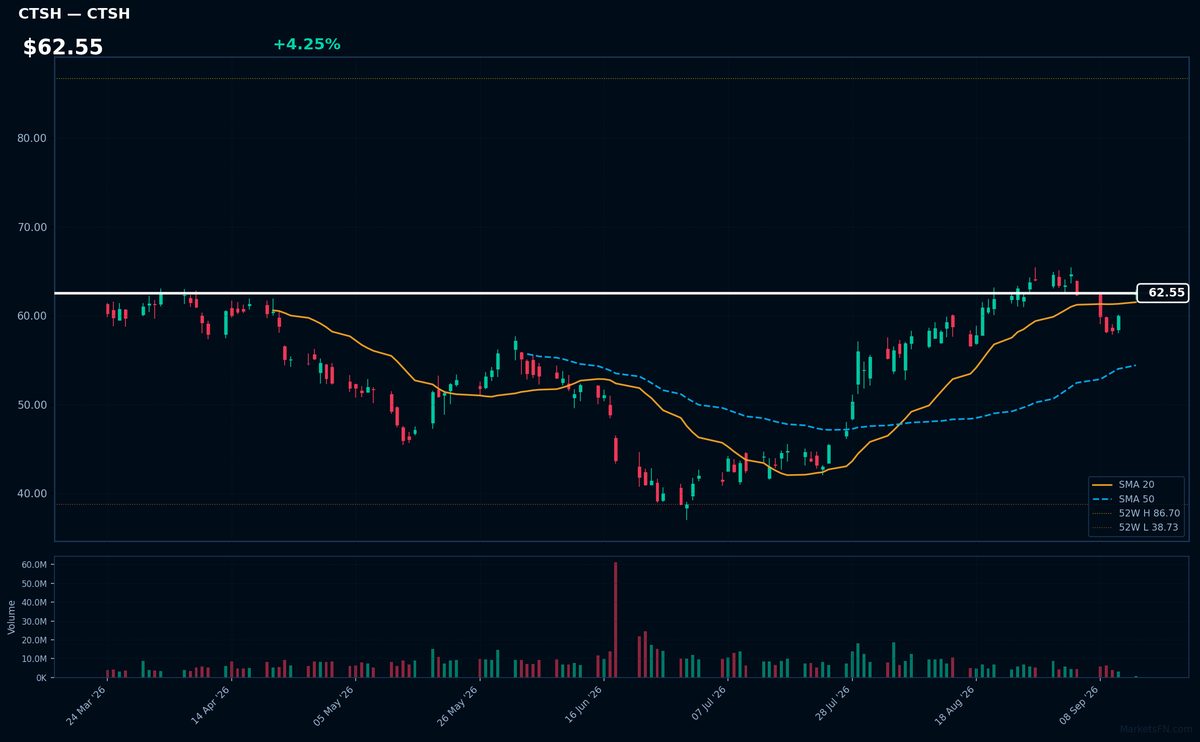The image size is (1200, 742).
Task: Click the 16 Jun '26 date label
Action: [583, 706]
